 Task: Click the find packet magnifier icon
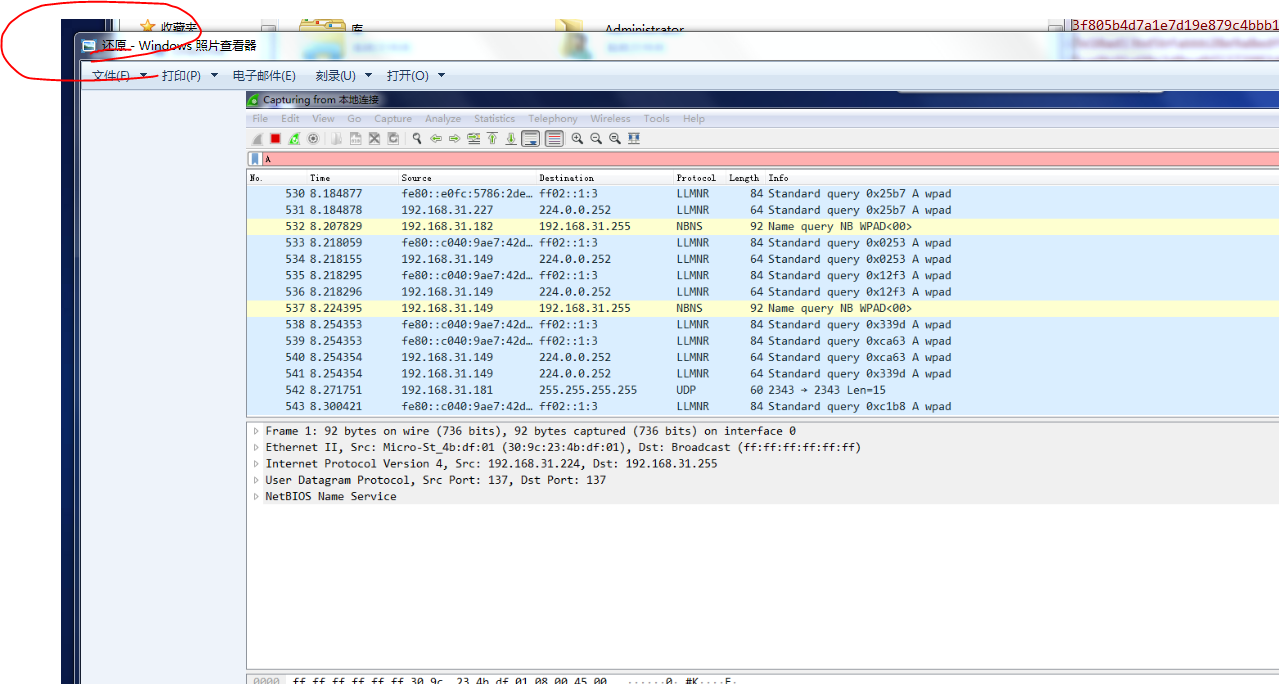(x=417, y=139)
